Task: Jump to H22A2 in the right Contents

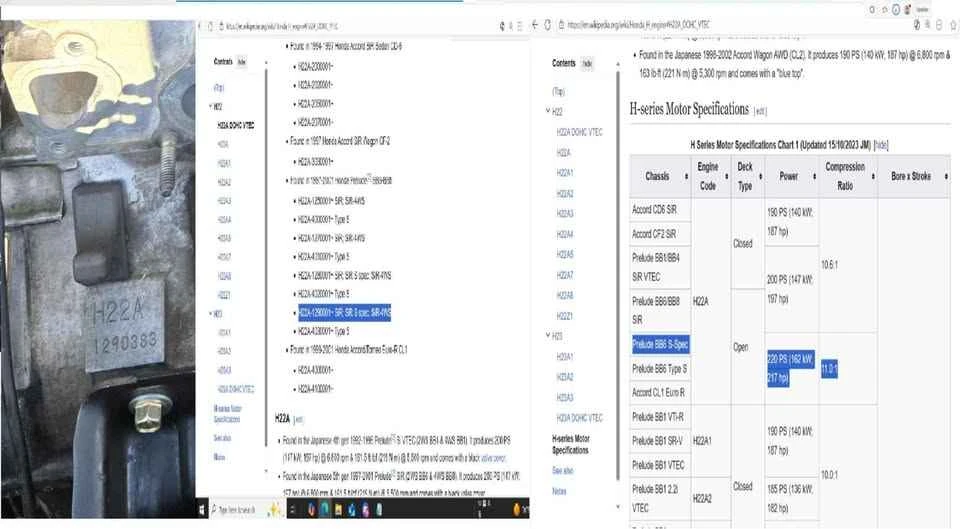Action: (x=565, y=193)
